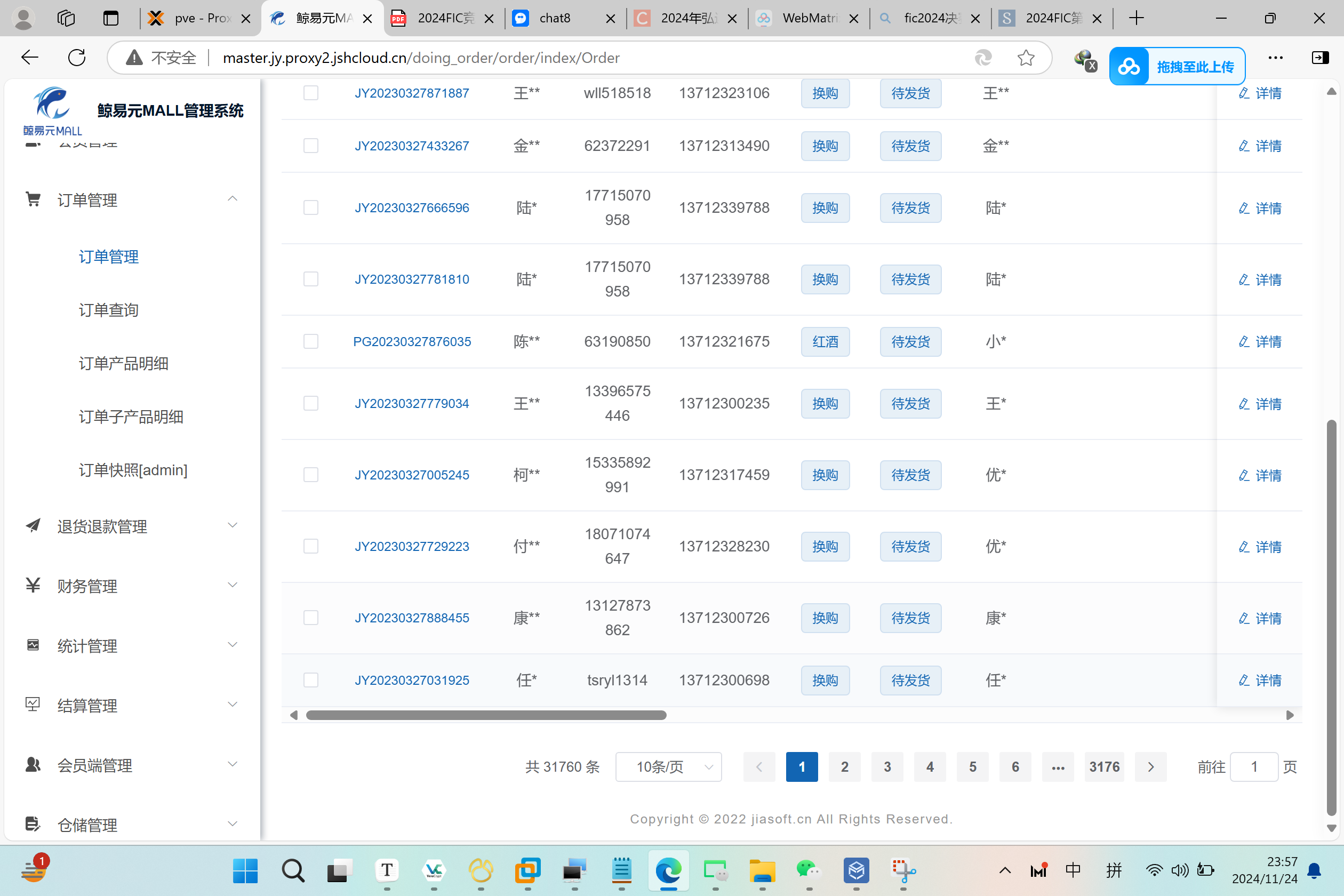Show hidden system tray icons chevron

1005,871
